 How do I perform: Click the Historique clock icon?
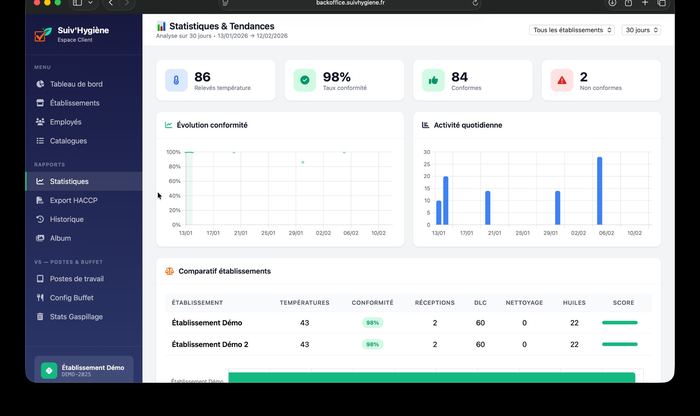[40, 219]
